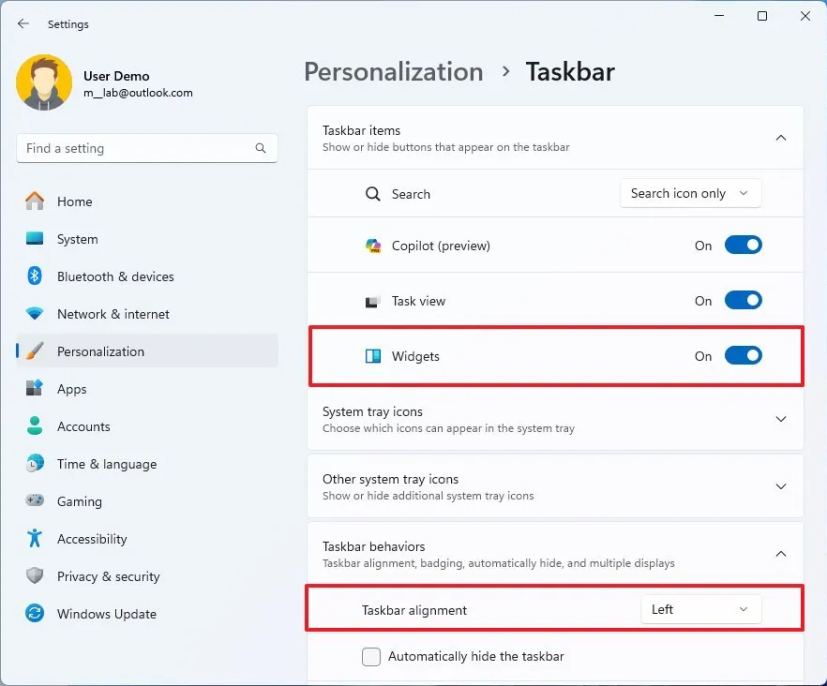Open the Search icon only dropdown

pyautogui.click(x=689, y=193)
